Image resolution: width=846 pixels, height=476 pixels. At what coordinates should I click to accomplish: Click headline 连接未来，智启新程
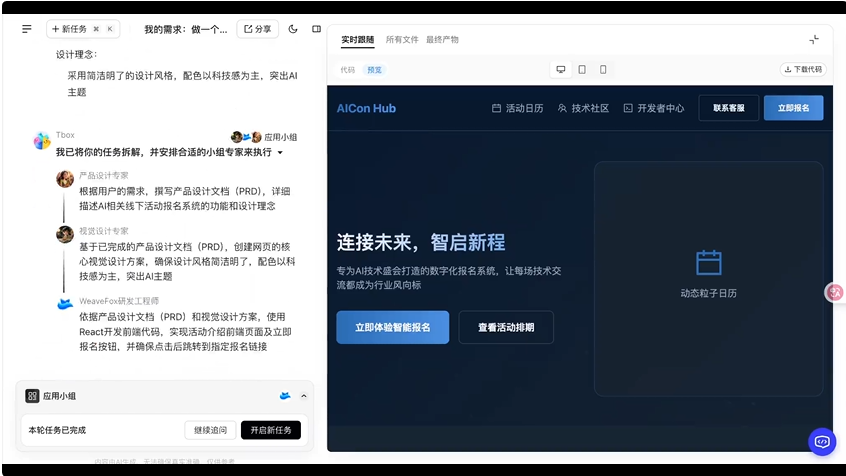pos(421,242)
